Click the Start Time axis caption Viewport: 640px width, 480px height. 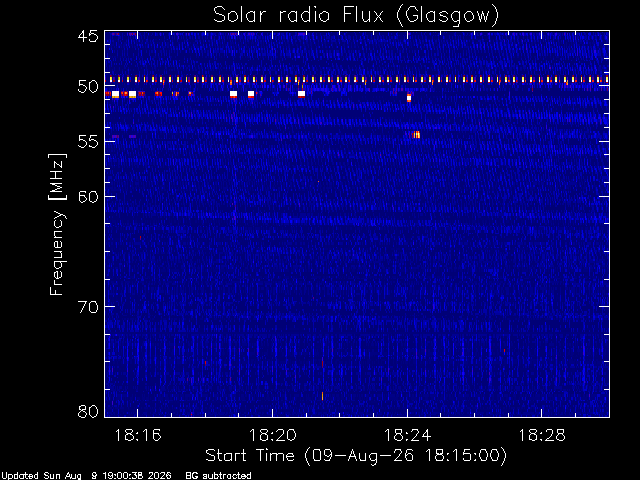[x=356, y=456]
